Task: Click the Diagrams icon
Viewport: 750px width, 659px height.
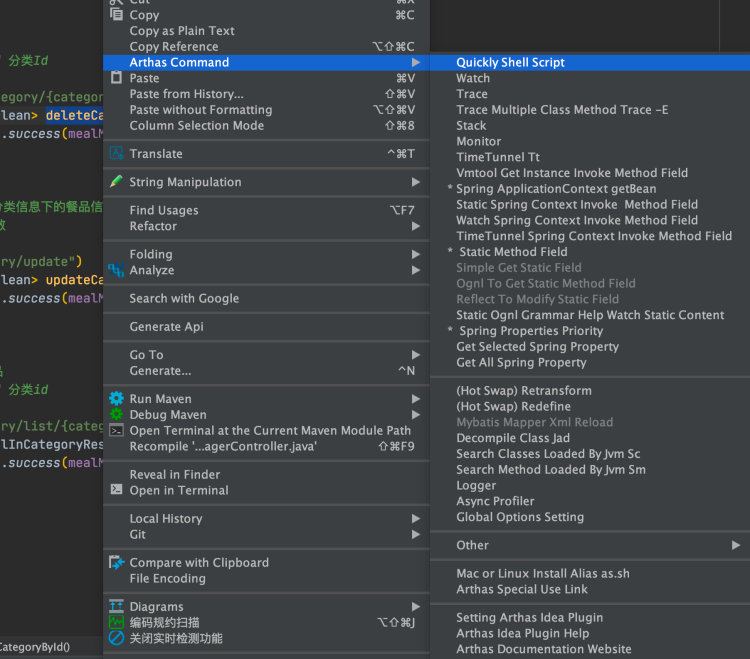Action: (117, 607)
